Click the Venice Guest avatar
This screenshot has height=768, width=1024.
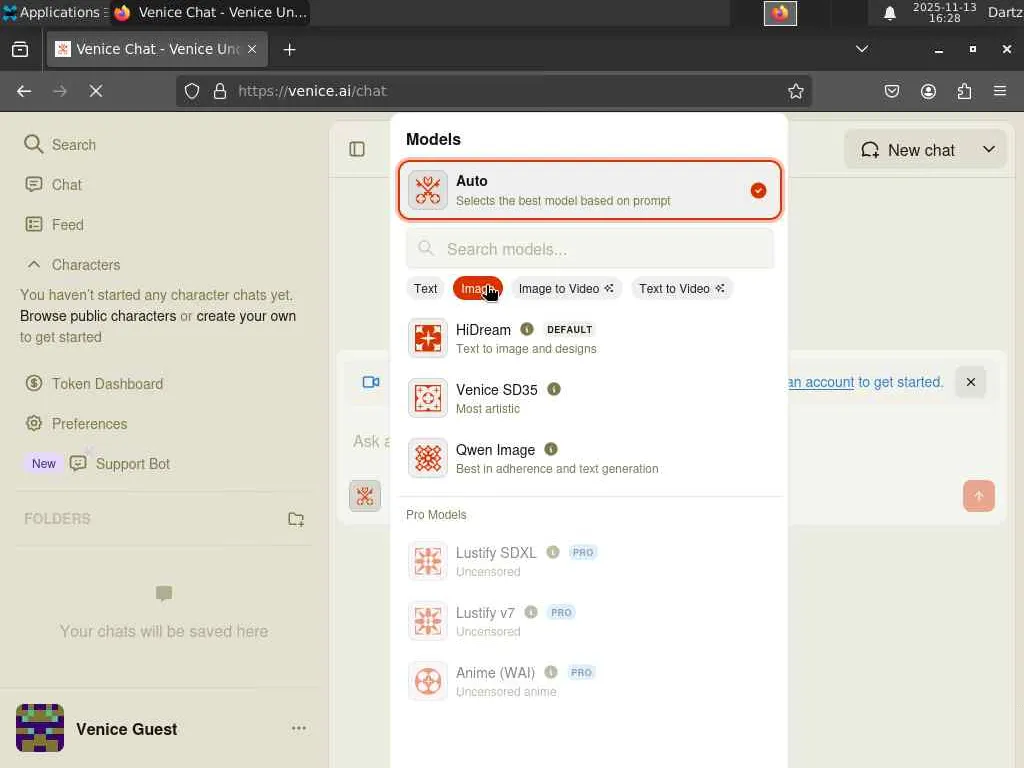(x=40, y=728)
